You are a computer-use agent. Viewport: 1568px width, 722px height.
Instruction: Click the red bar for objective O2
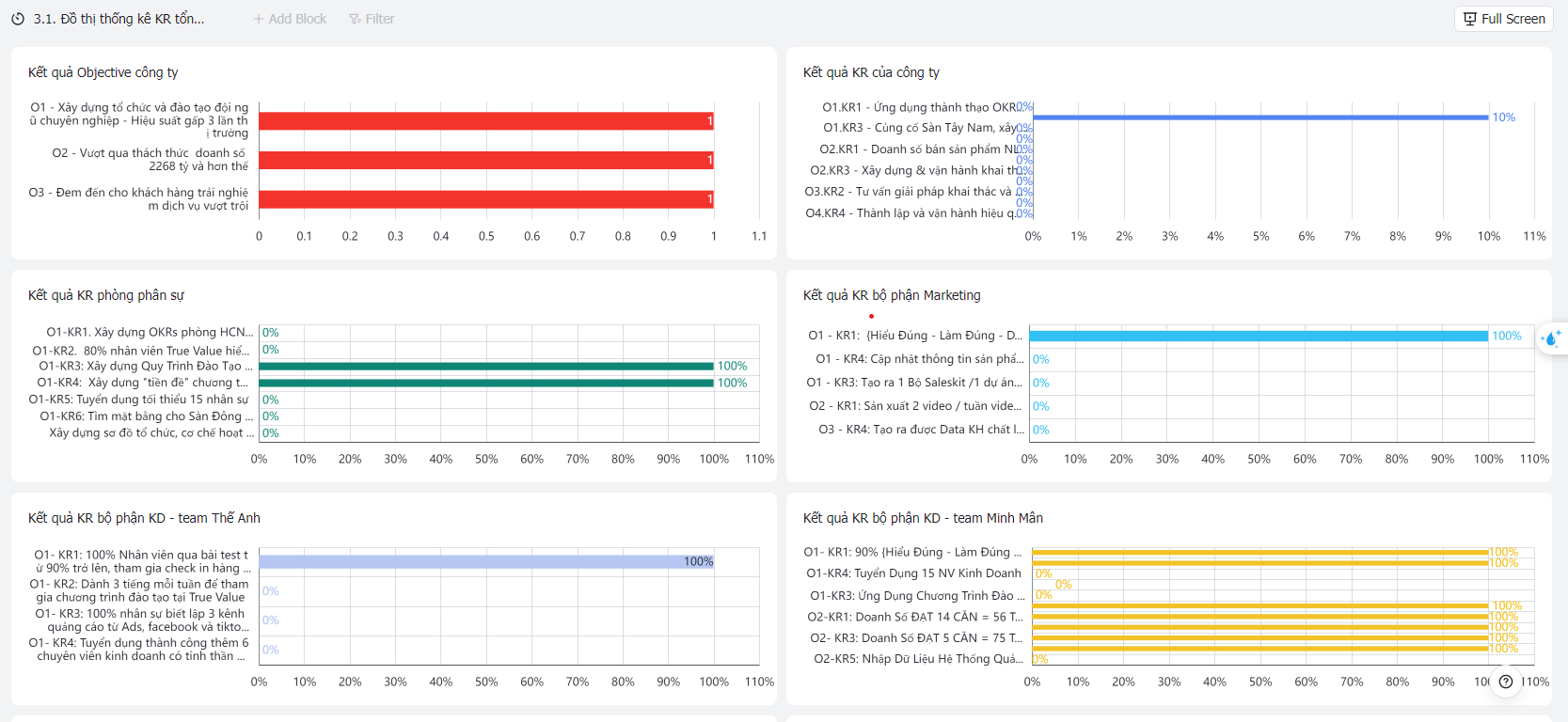486,161
